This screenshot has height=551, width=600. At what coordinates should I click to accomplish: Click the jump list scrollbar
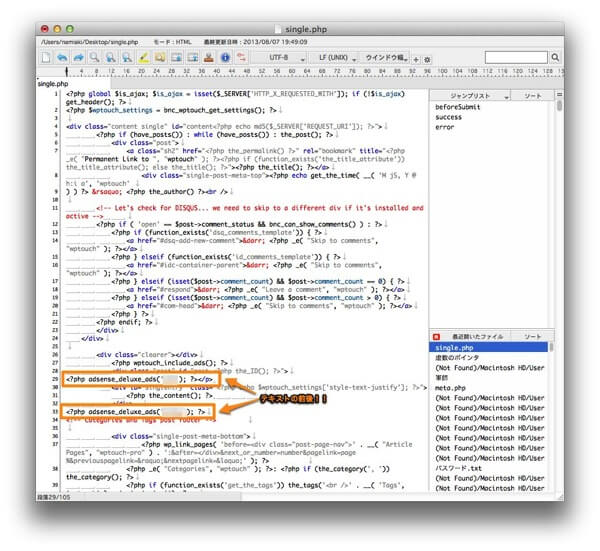click(x=559, y=106)
